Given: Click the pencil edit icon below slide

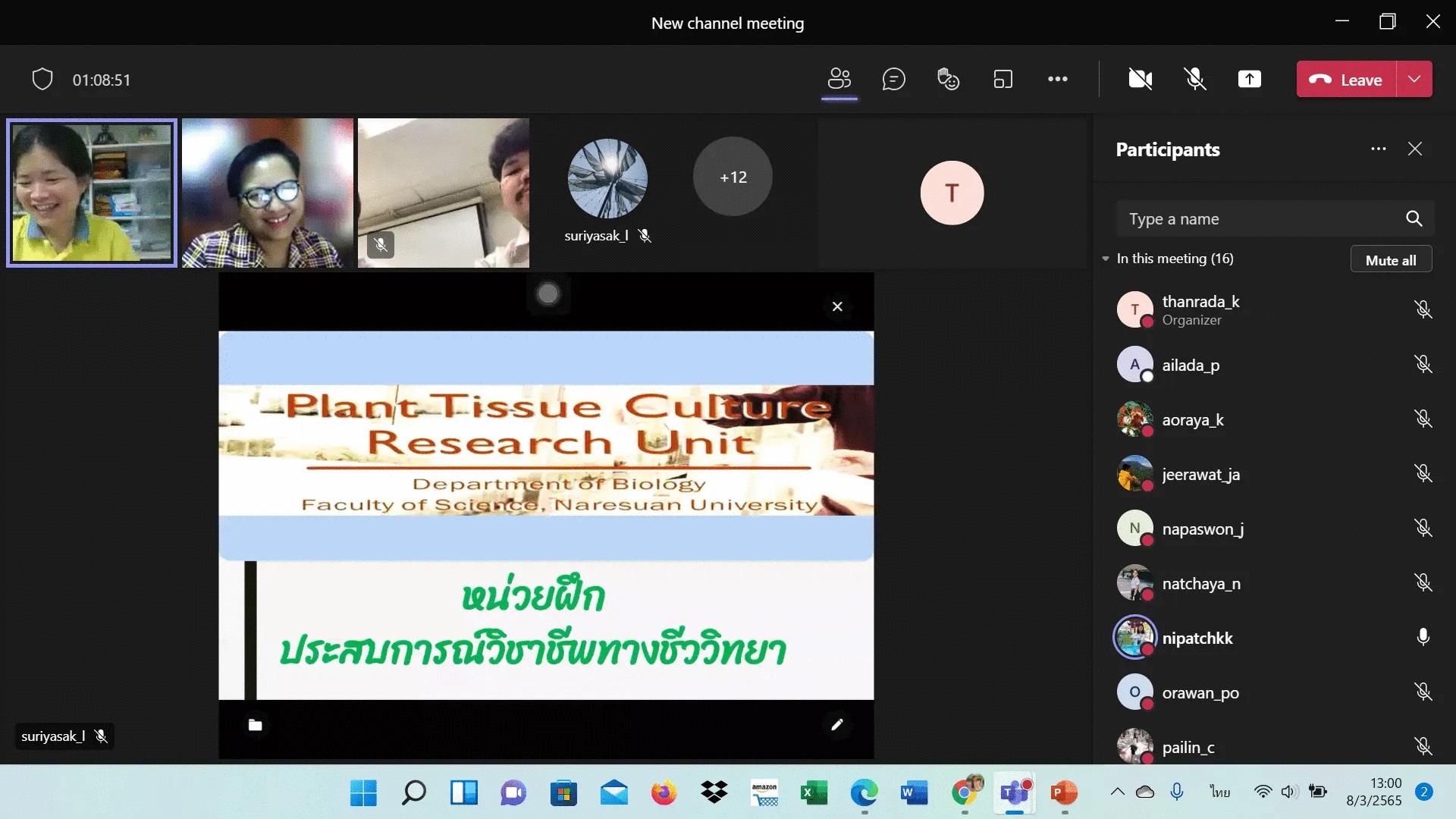Looking at the screenshot, I should coord(836,725).
